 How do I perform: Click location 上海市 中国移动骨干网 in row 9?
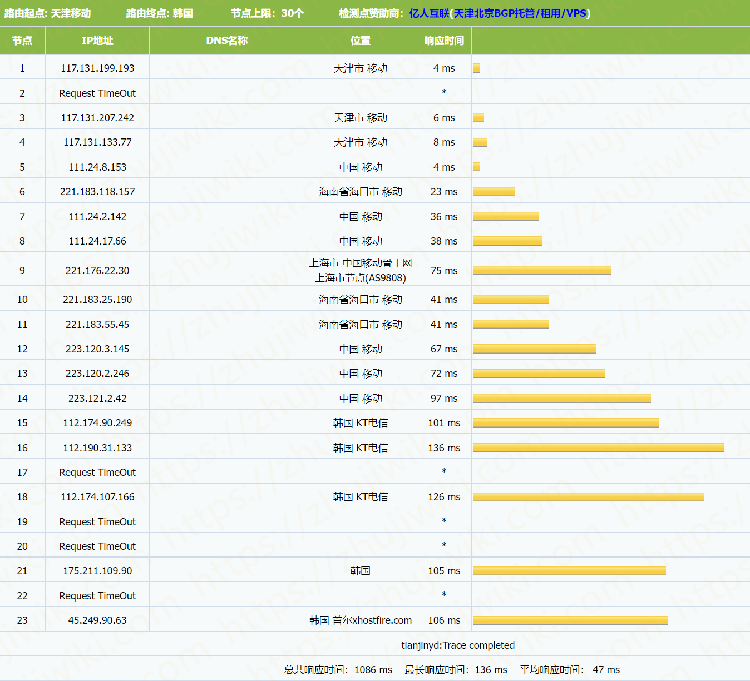[x=360, y=264]
